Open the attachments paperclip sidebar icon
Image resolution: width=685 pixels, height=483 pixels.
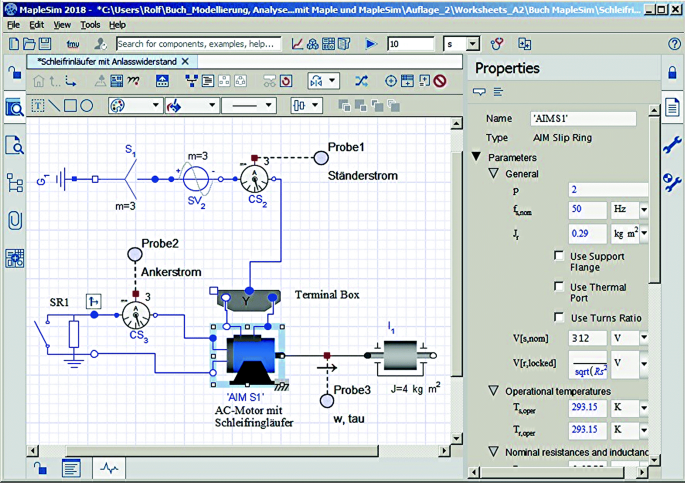point(14,221)
